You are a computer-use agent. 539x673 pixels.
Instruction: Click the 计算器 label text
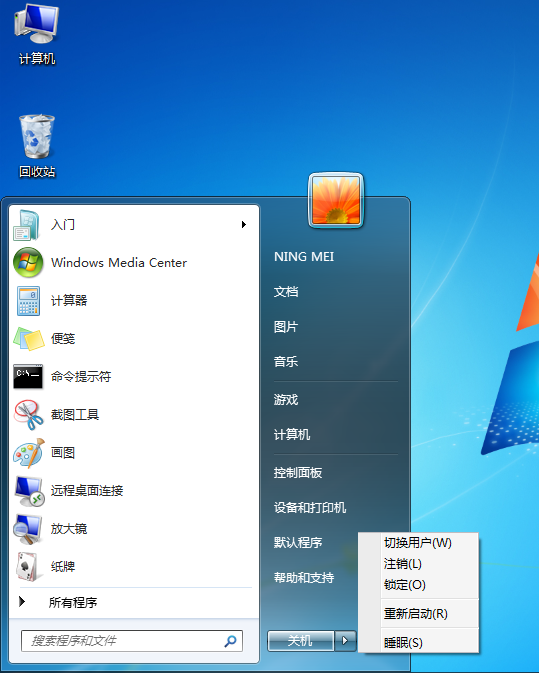[69, 300]
